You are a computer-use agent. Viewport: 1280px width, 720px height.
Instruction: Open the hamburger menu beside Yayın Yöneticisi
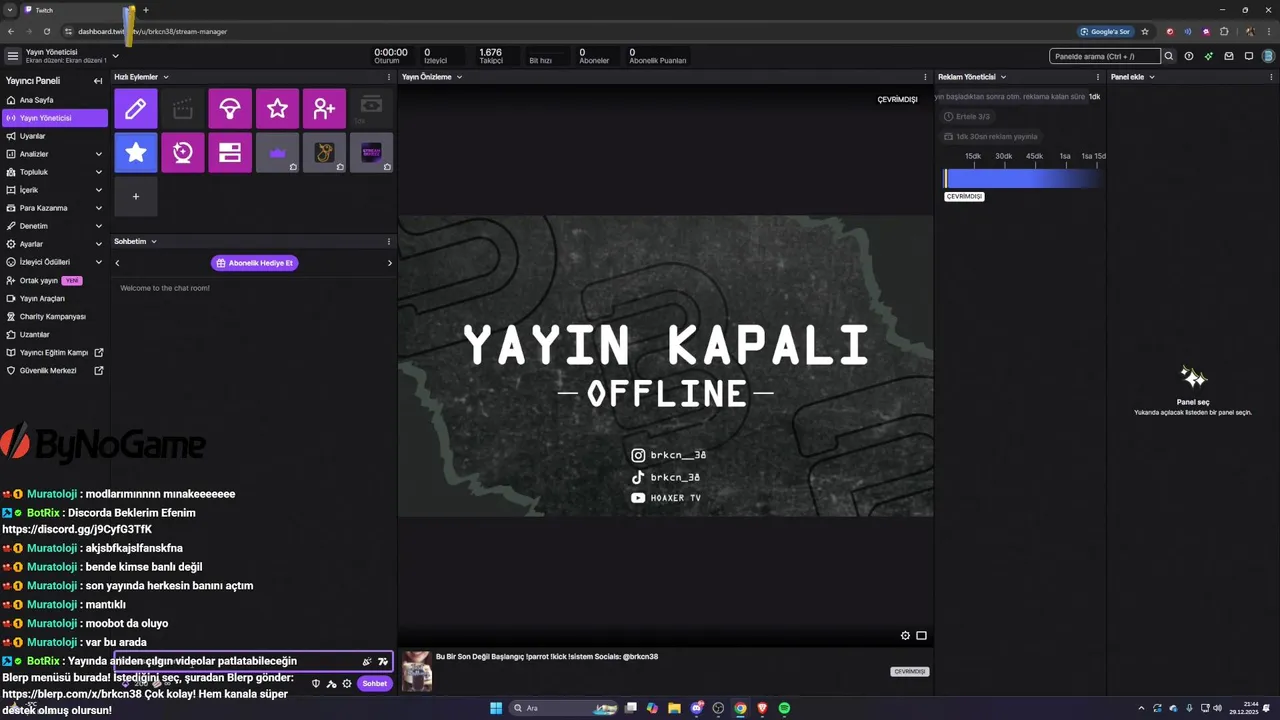click(x=12, y=56)
